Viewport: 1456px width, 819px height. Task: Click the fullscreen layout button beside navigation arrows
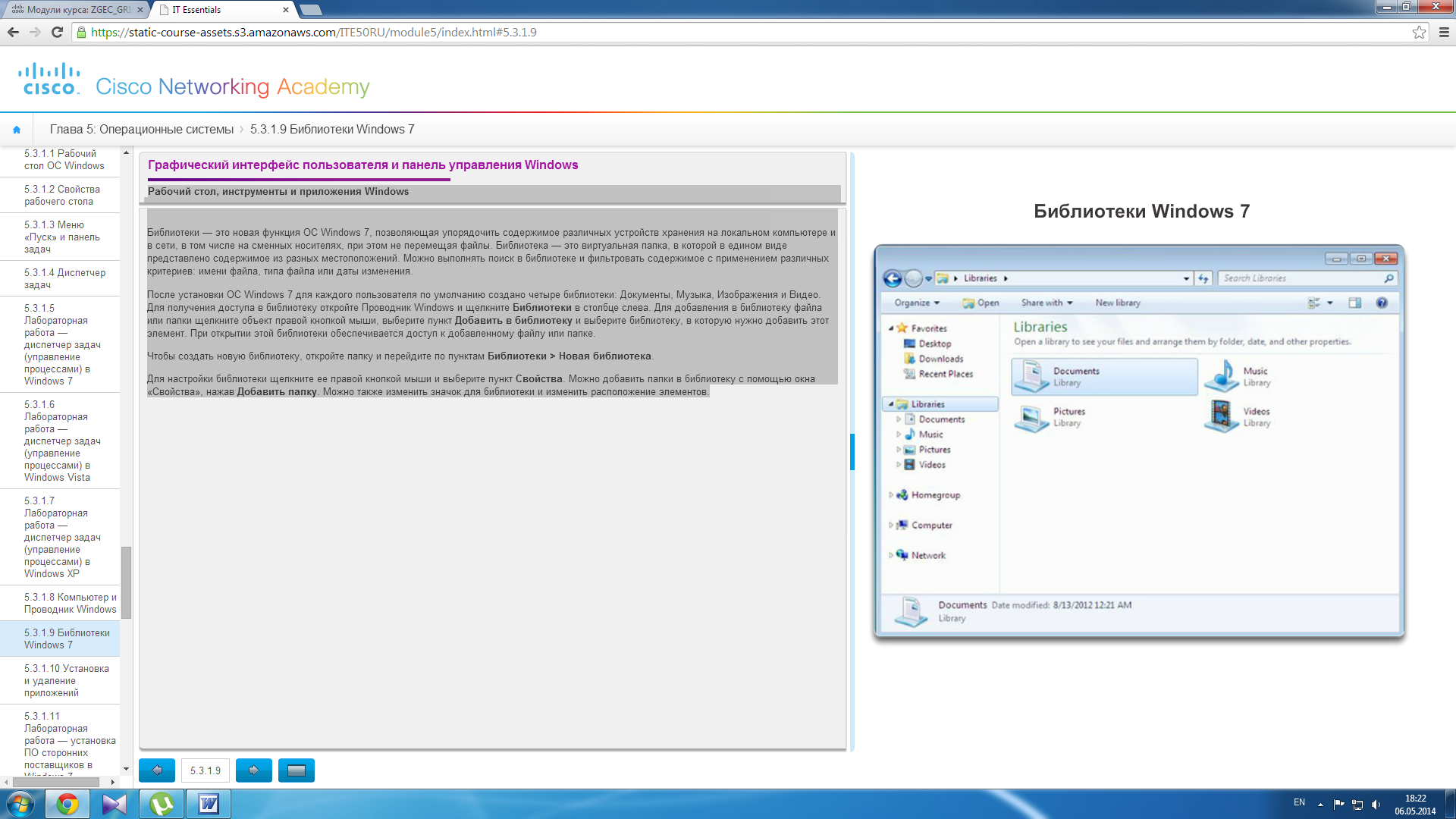pyautogui.click(x=297, y=770)
